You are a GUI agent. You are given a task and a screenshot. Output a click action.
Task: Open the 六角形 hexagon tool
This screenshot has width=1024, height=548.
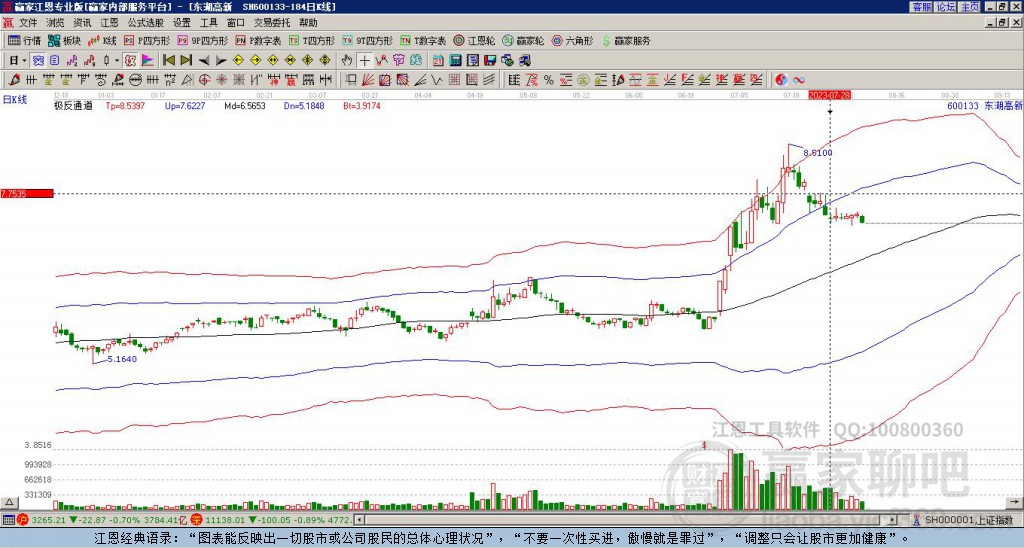(572, 40)
